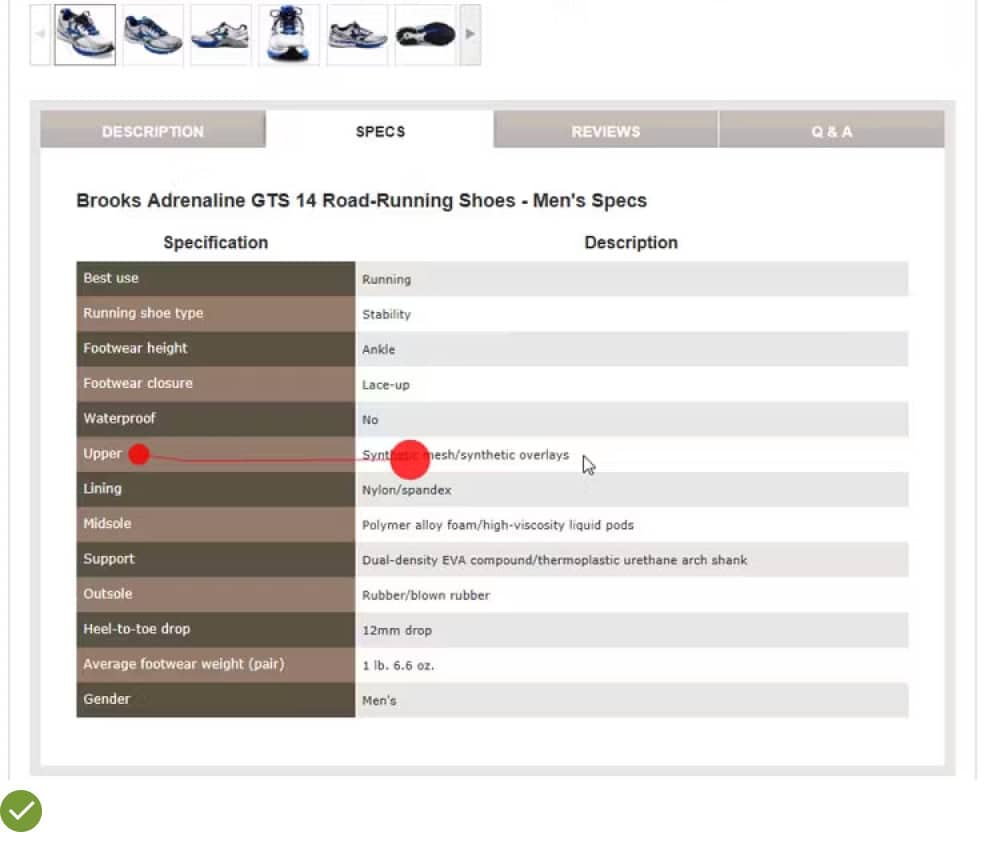Click the right arrow of the thumbnail carousel
The width and height of the screenshot is (1000, 858).
pos(470,35)
